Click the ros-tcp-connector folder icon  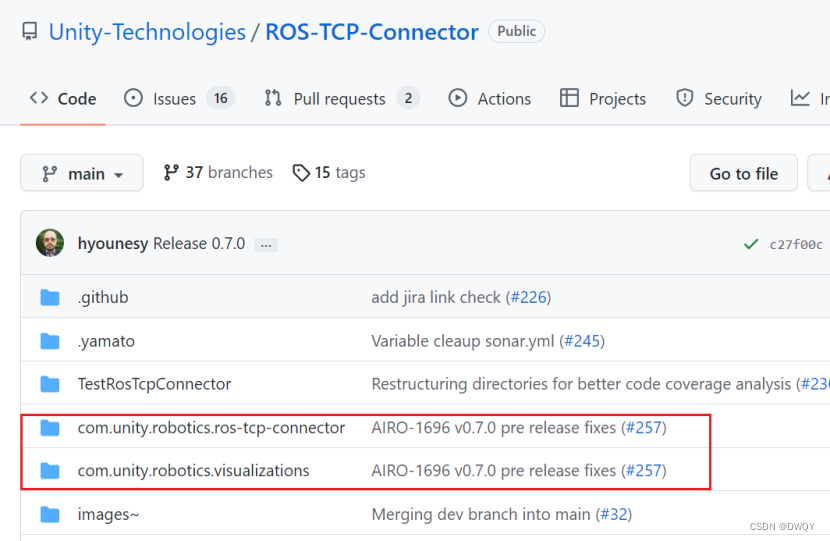[x=50, y=427]
